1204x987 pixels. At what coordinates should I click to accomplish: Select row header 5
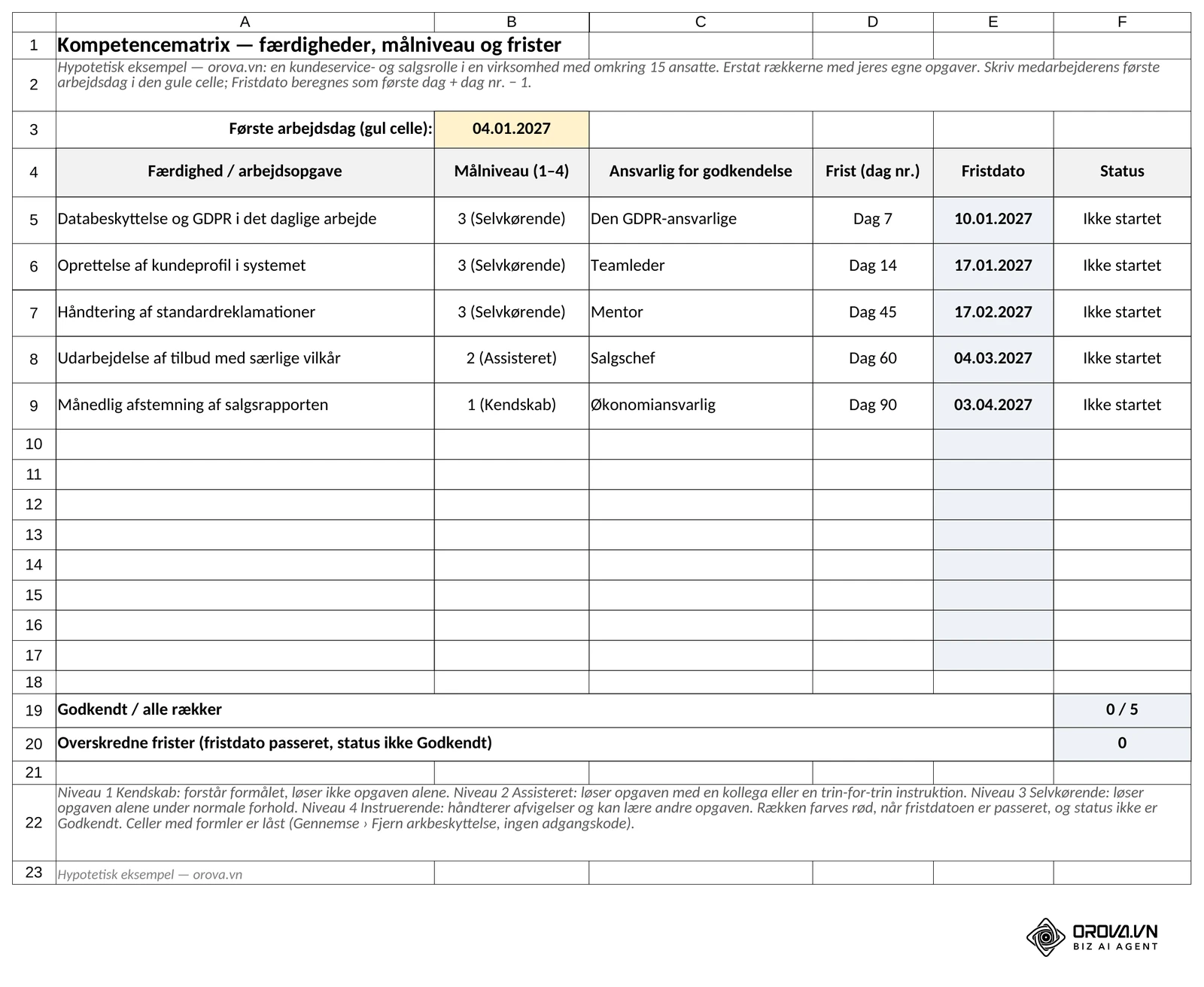click(34, 220)
